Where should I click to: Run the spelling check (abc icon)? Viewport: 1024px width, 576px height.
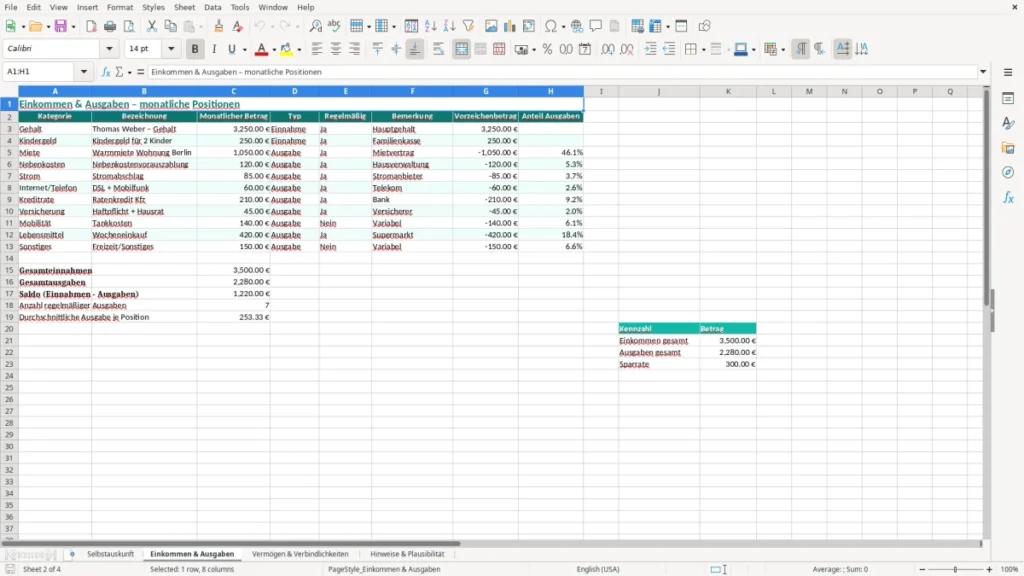[x=334, y=26]
